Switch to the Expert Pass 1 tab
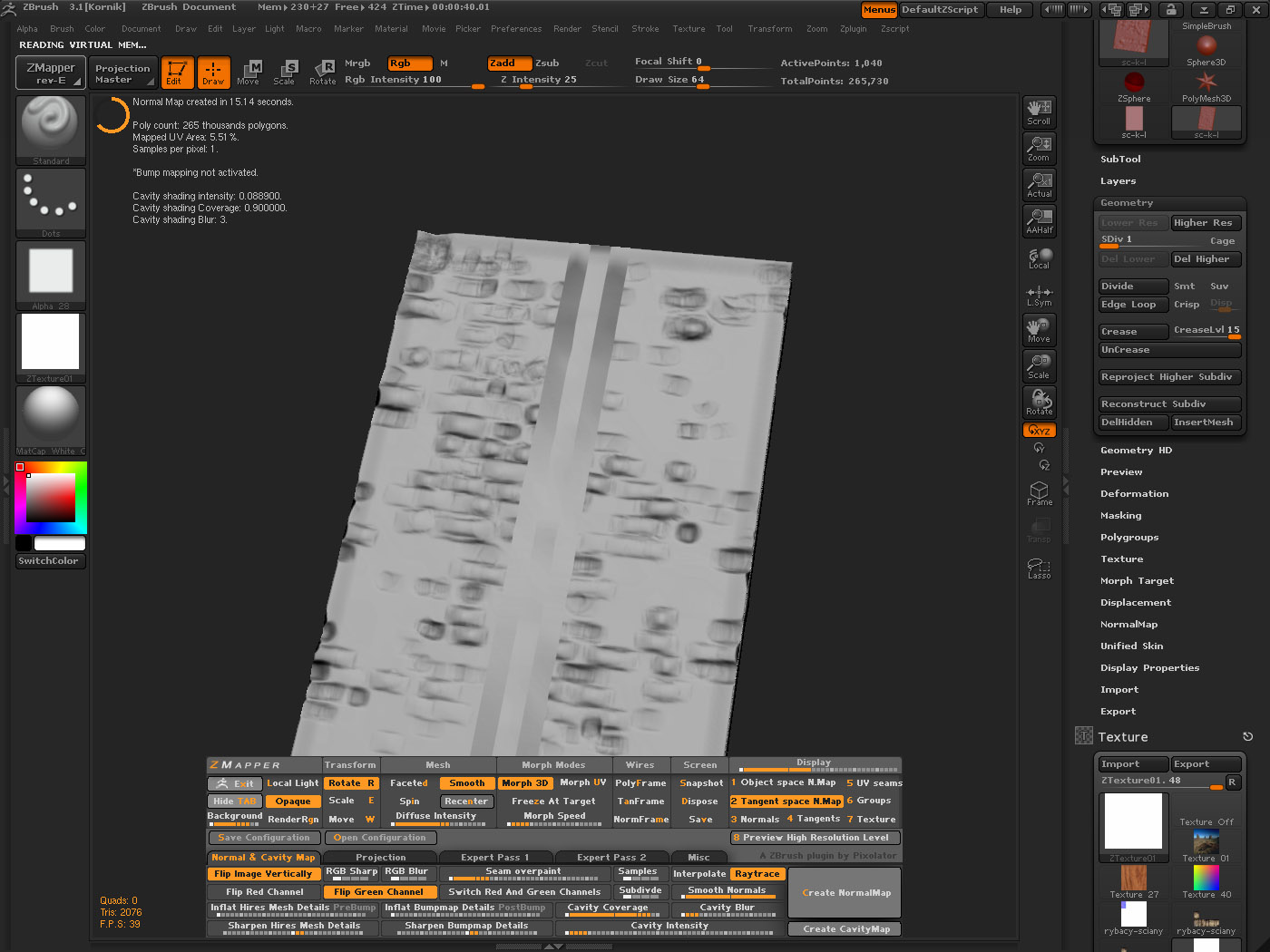 [494, 857]
